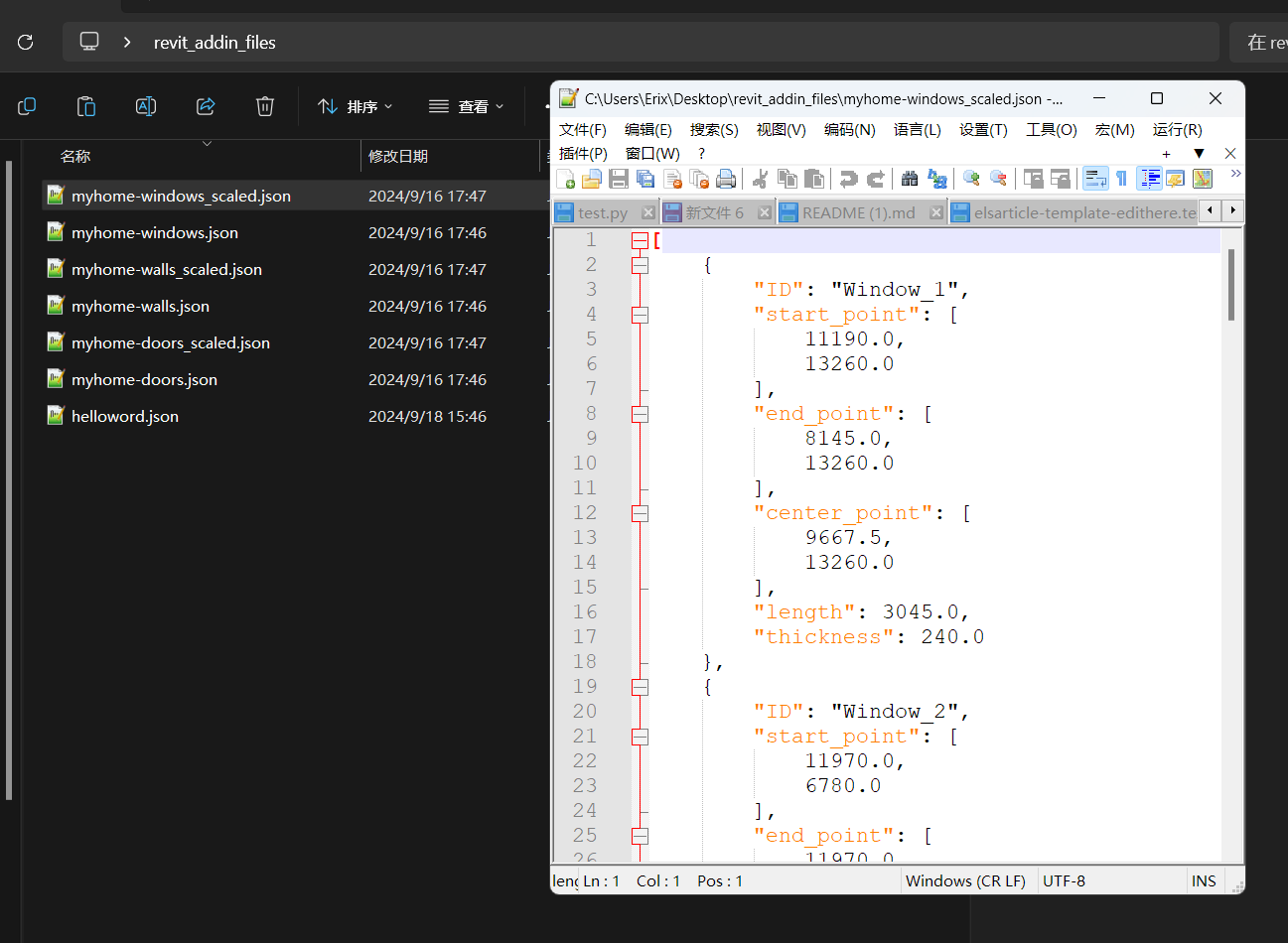Click the Copy icon in Explorer toolbar
Viewport: 1288px width, 943px height.
27,106
